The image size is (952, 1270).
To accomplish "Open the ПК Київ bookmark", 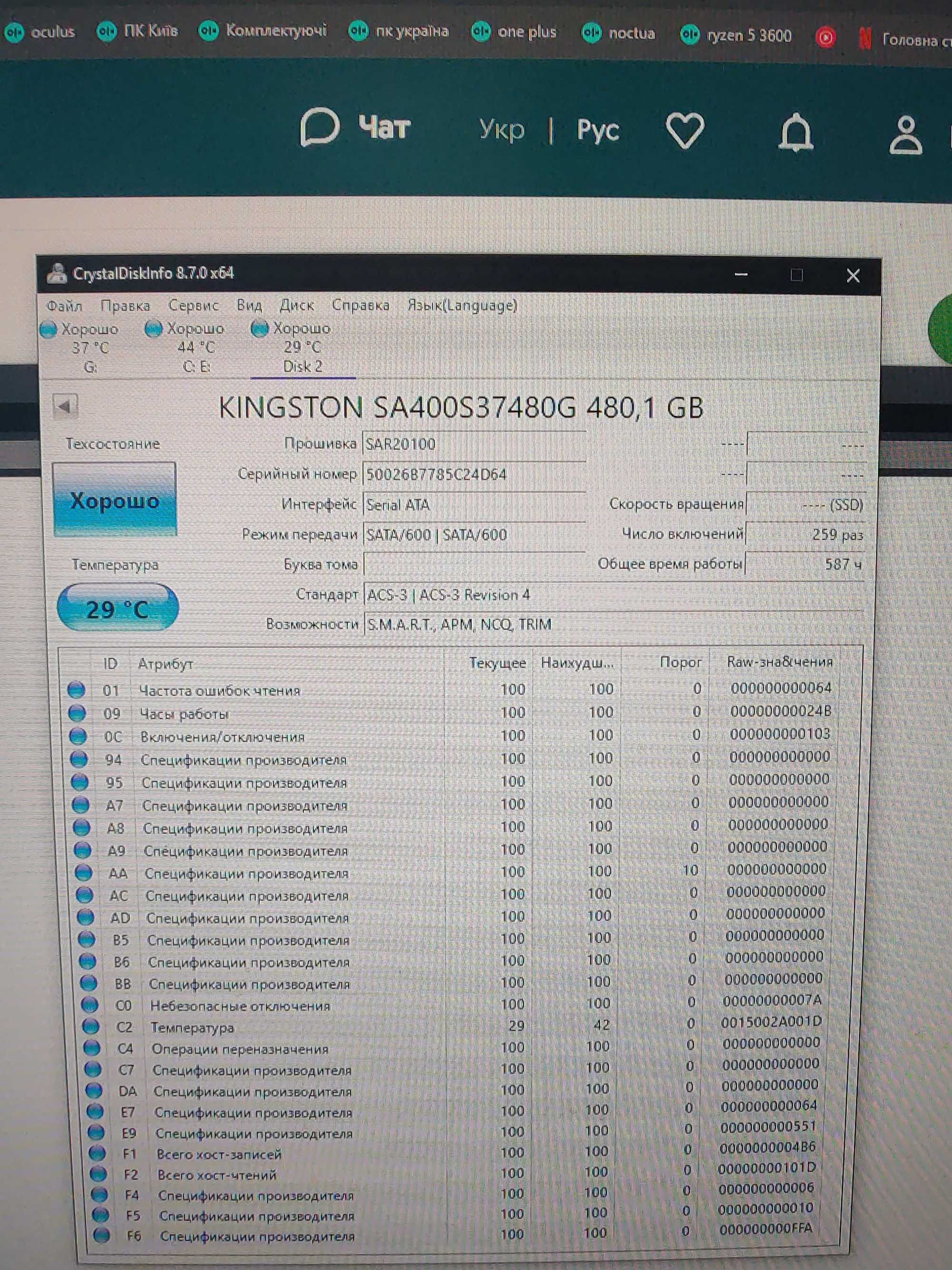I will [137, 30].
